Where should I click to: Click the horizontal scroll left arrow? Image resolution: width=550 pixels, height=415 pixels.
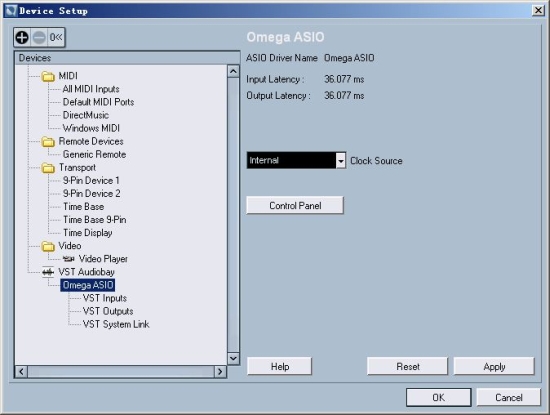click(21, 372)
